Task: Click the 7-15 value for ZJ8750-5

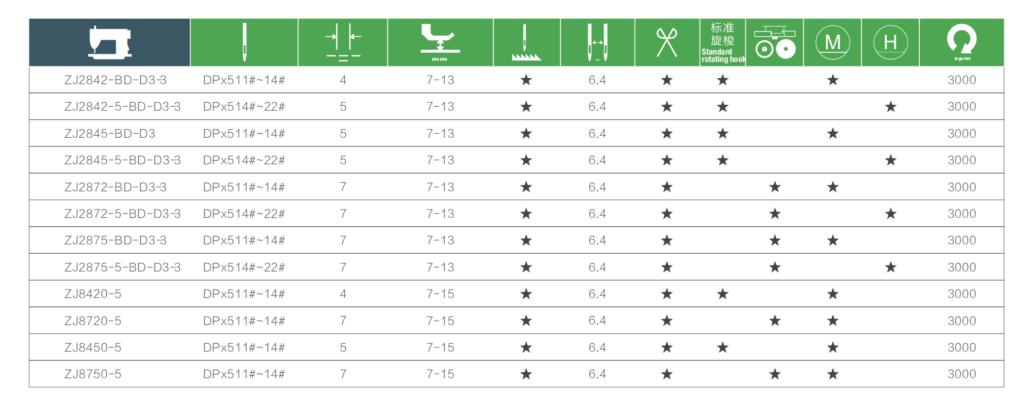Action: tap(440, 374)
